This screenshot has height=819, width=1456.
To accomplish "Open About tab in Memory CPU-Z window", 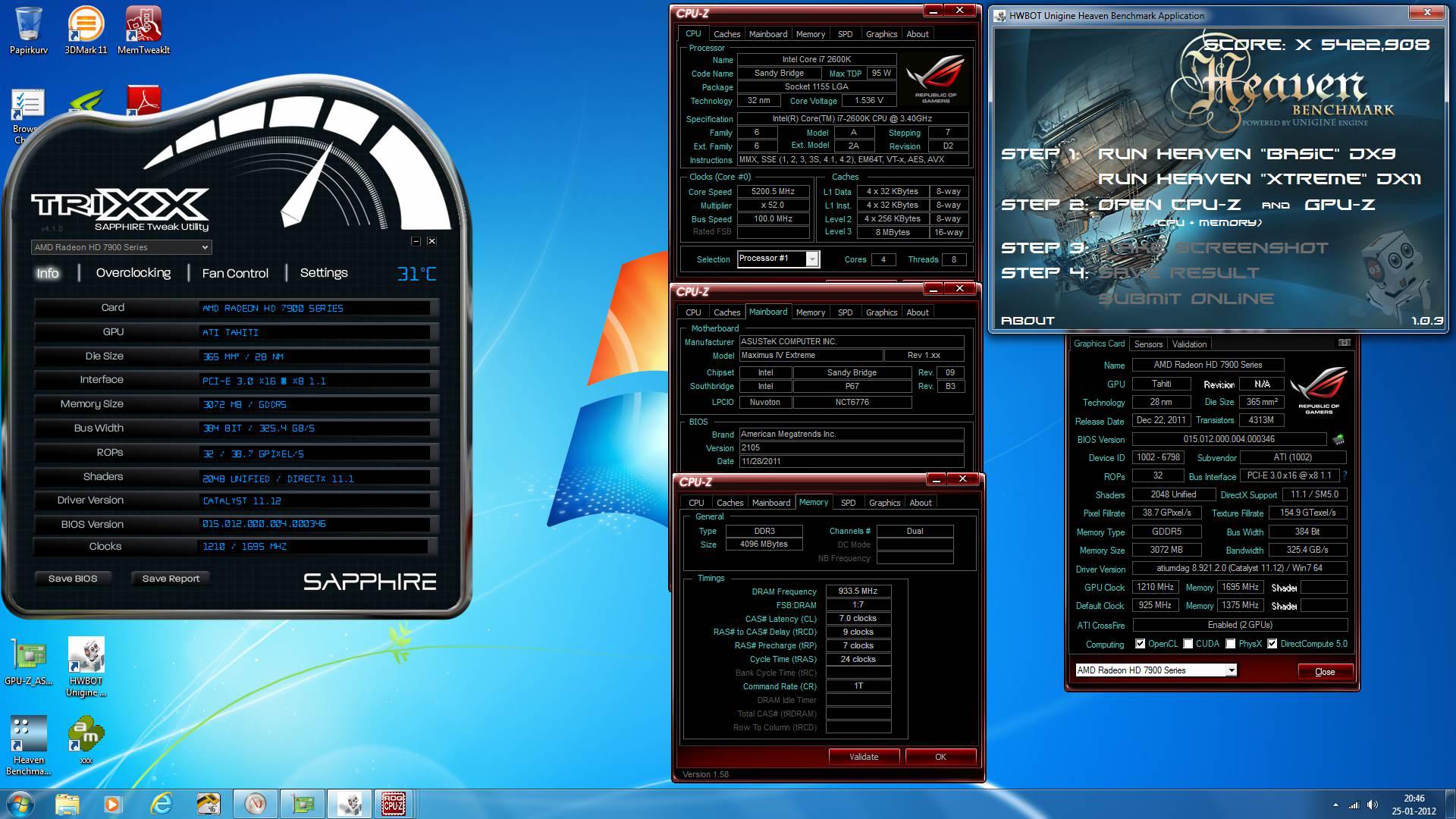I will pyautogui.click(x=921, y=503).
